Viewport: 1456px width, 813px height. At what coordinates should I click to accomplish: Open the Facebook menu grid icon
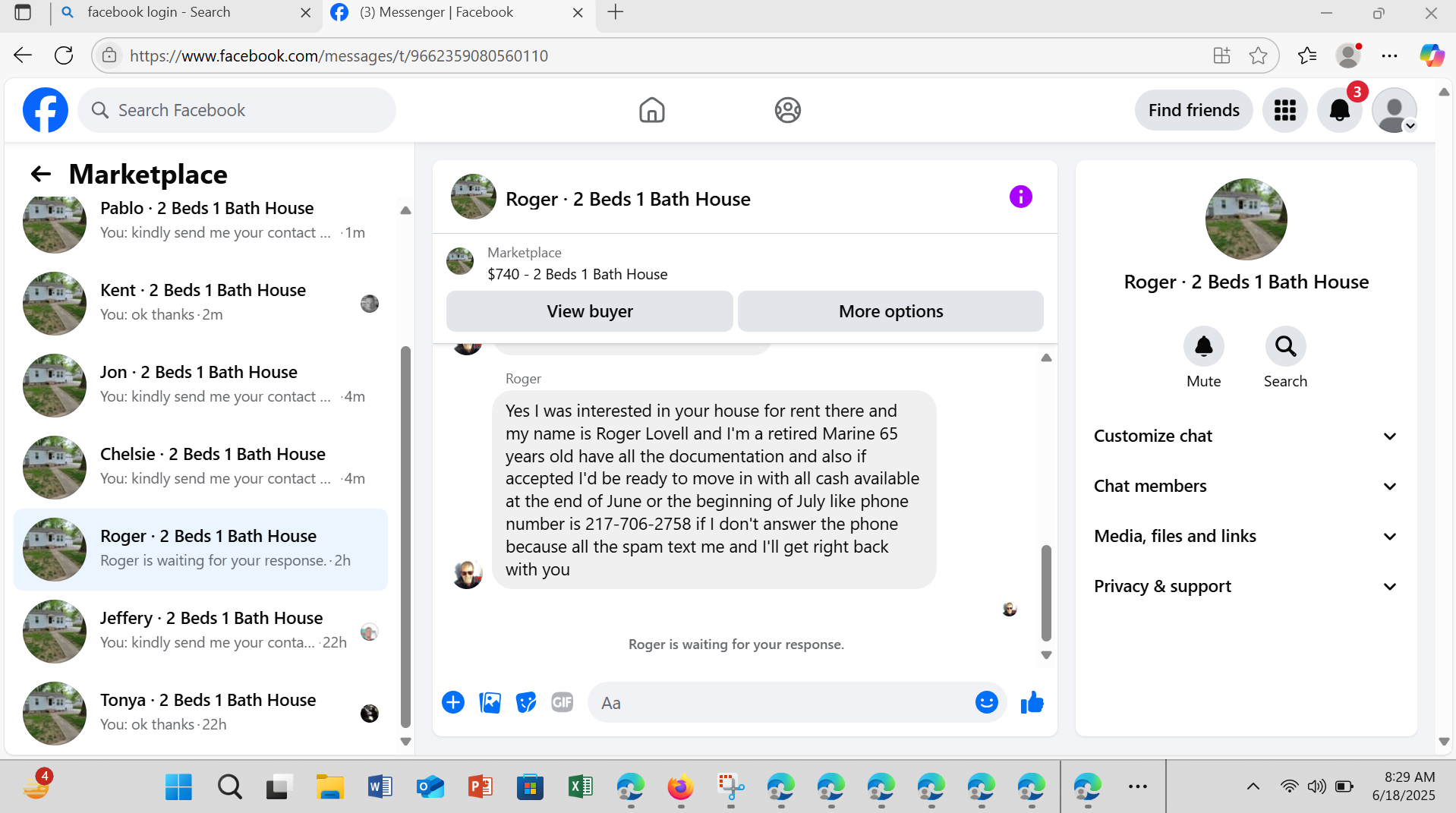point(1284,110)
